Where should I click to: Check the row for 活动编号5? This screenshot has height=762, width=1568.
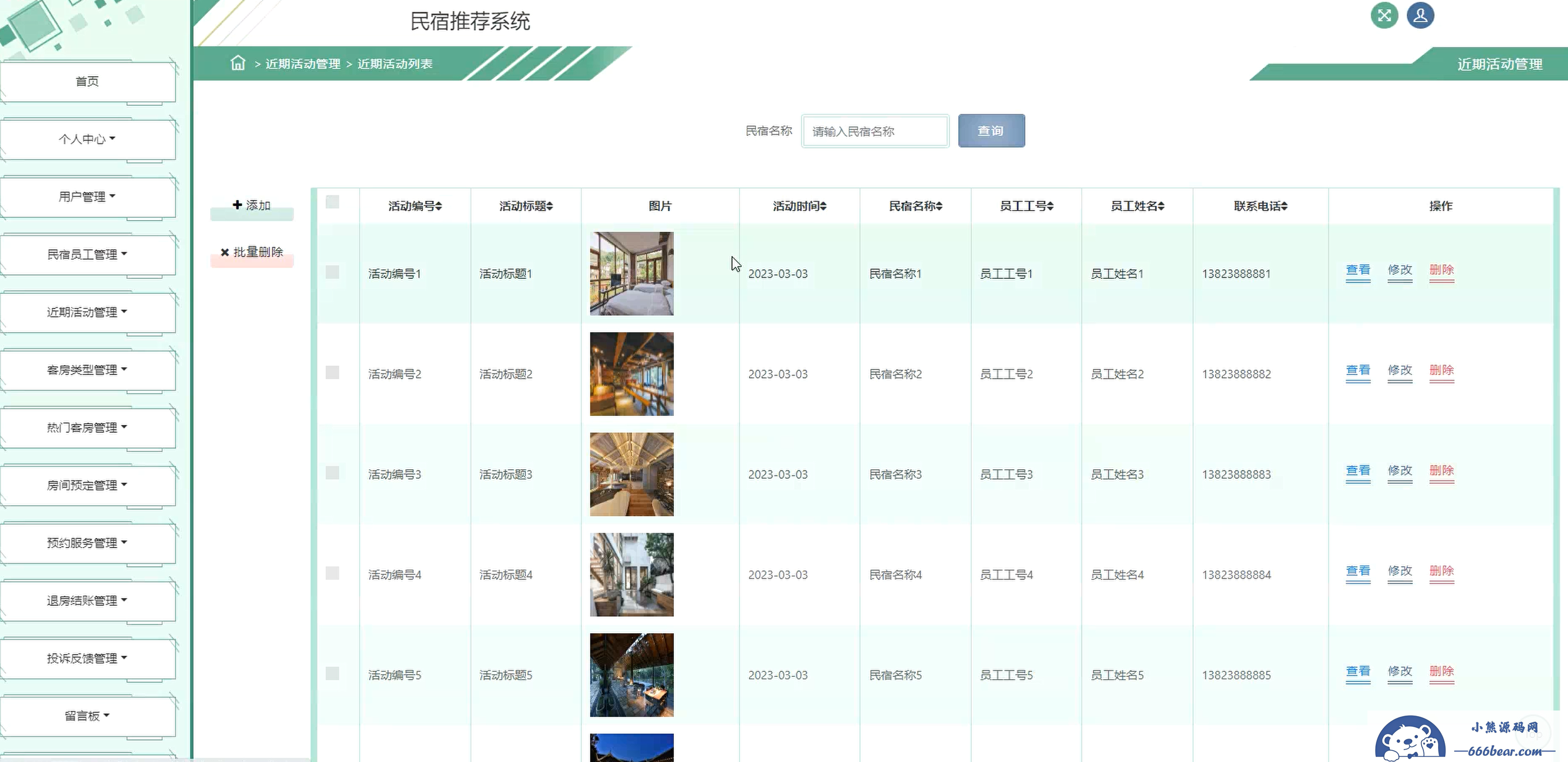pyautogui.click(x=332, y=673)
